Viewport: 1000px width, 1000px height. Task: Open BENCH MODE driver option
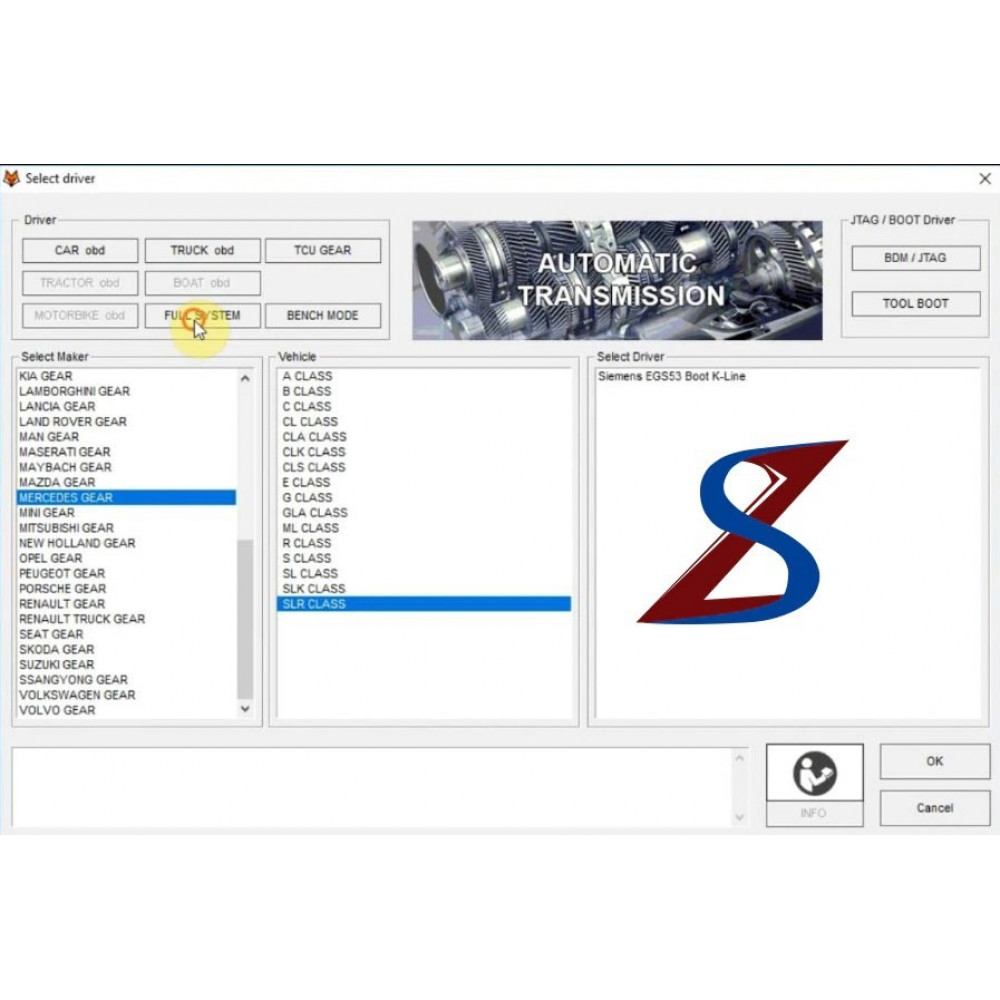[x=322, y=316]
